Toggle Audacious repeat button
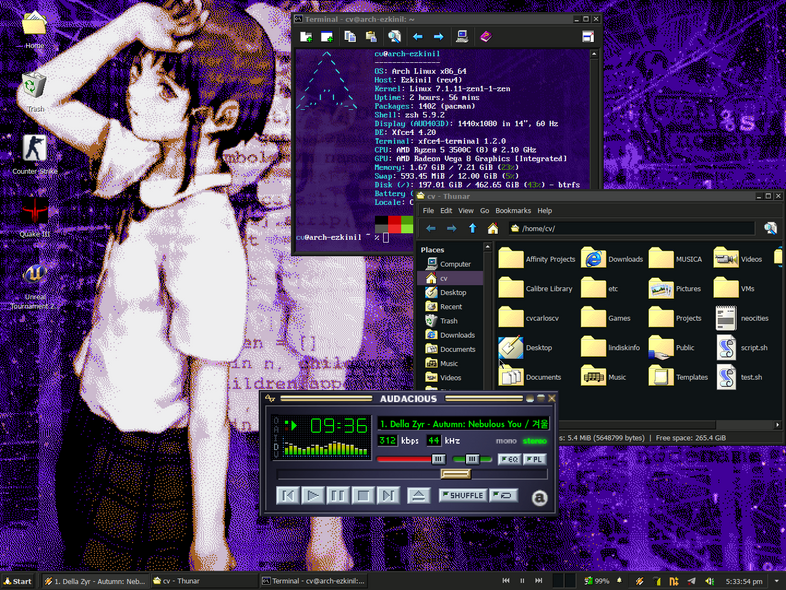The height and width of the screenshot is (590, 786). 503,495
